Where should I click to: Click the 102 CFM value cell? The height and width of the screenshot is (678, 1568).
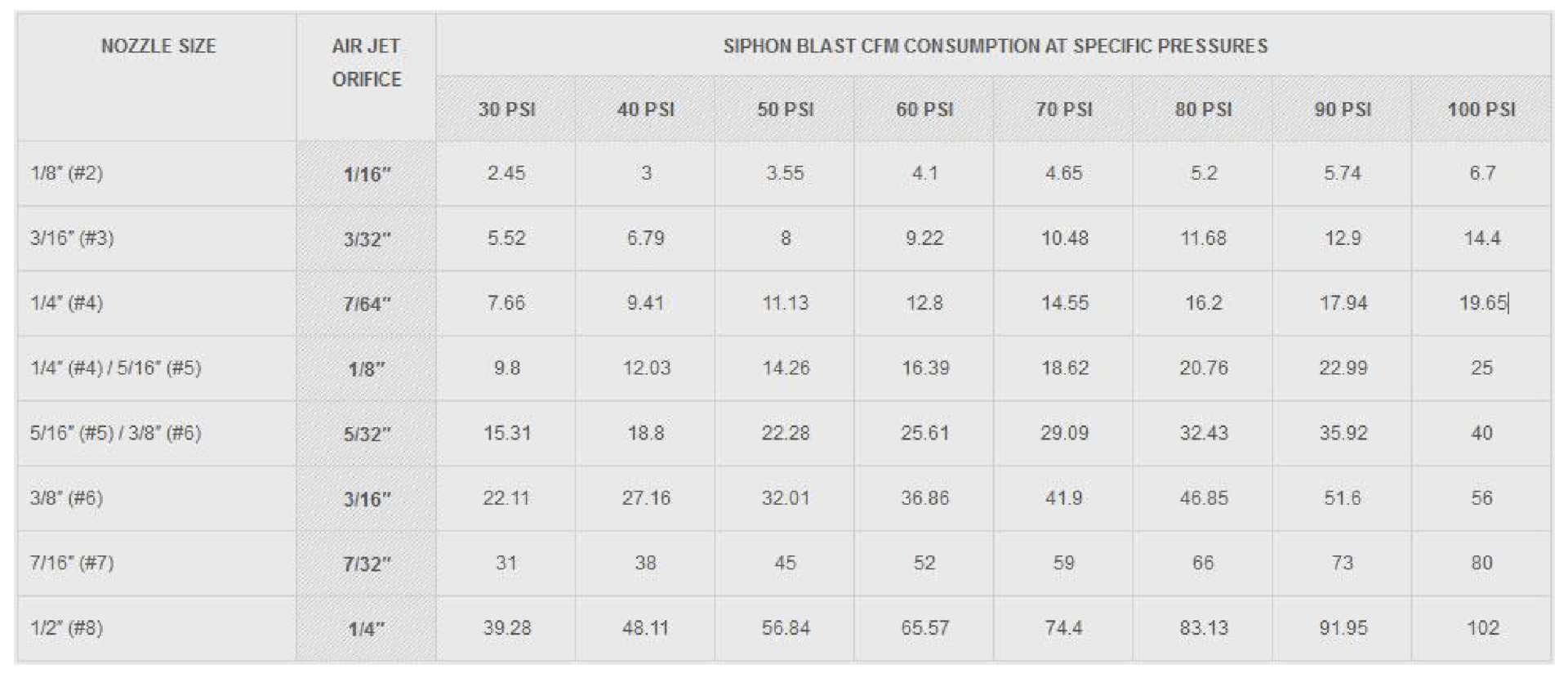click(x=1482, y=628)
